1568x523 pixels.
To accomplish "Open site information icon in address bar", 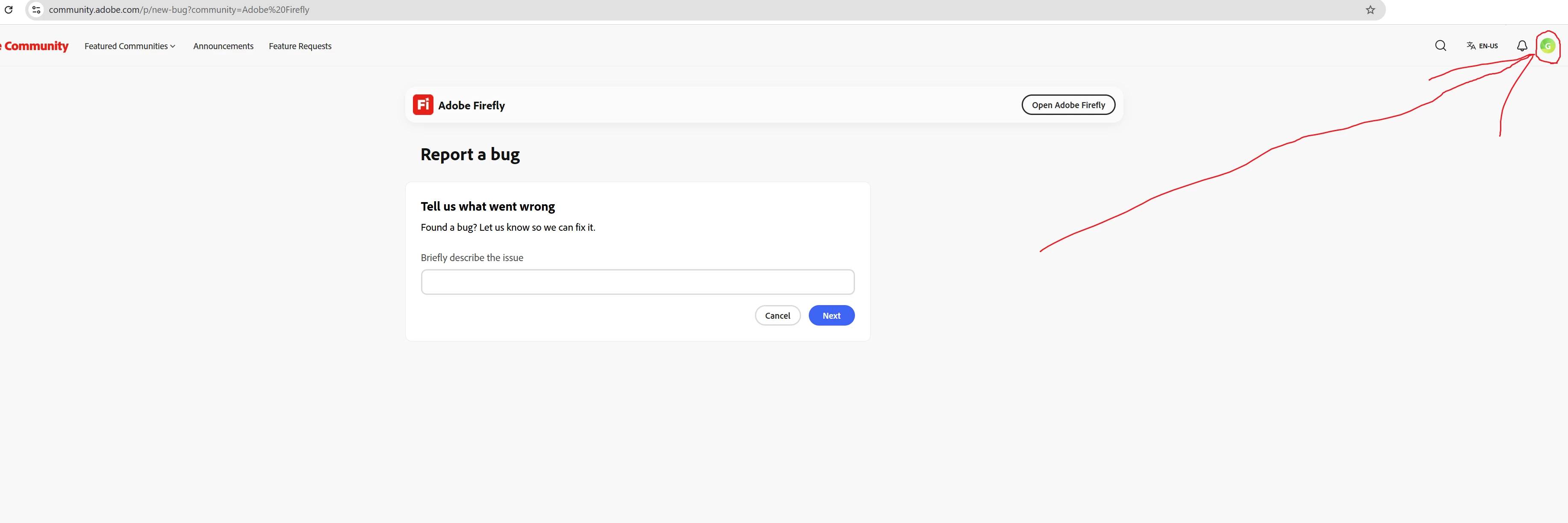I will [x=36, y=10].
